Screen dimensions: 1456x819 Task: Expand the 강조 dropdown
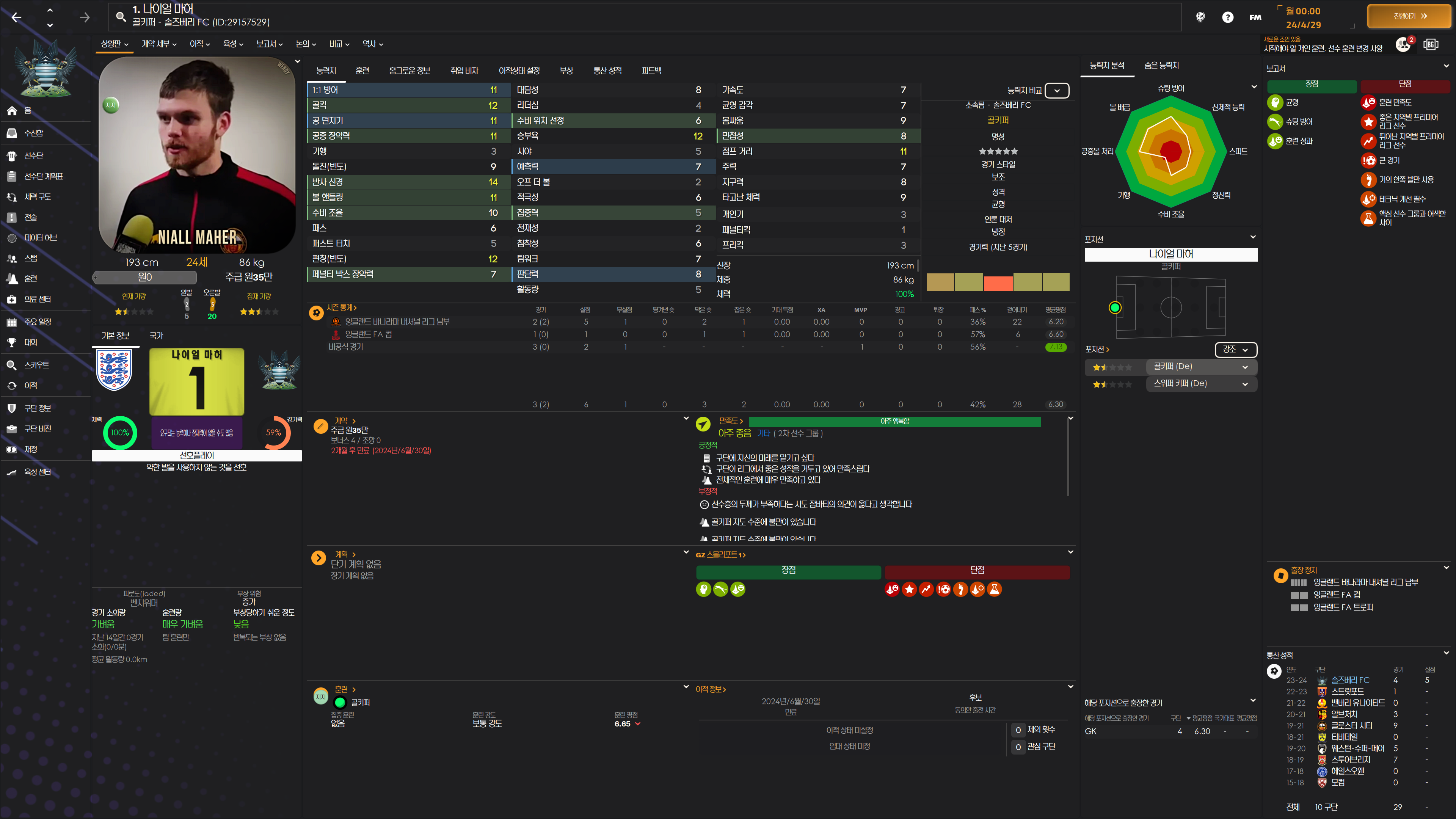(1235, 349)
